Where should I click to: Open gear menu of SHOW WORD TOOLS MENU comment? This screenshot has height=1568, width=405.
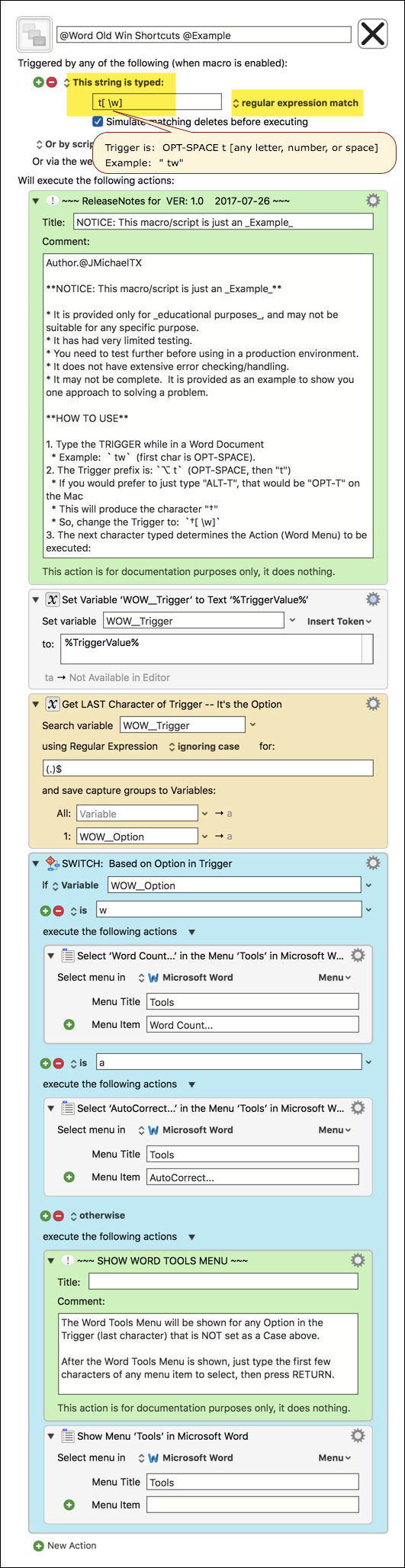(x=357, y=1260)
